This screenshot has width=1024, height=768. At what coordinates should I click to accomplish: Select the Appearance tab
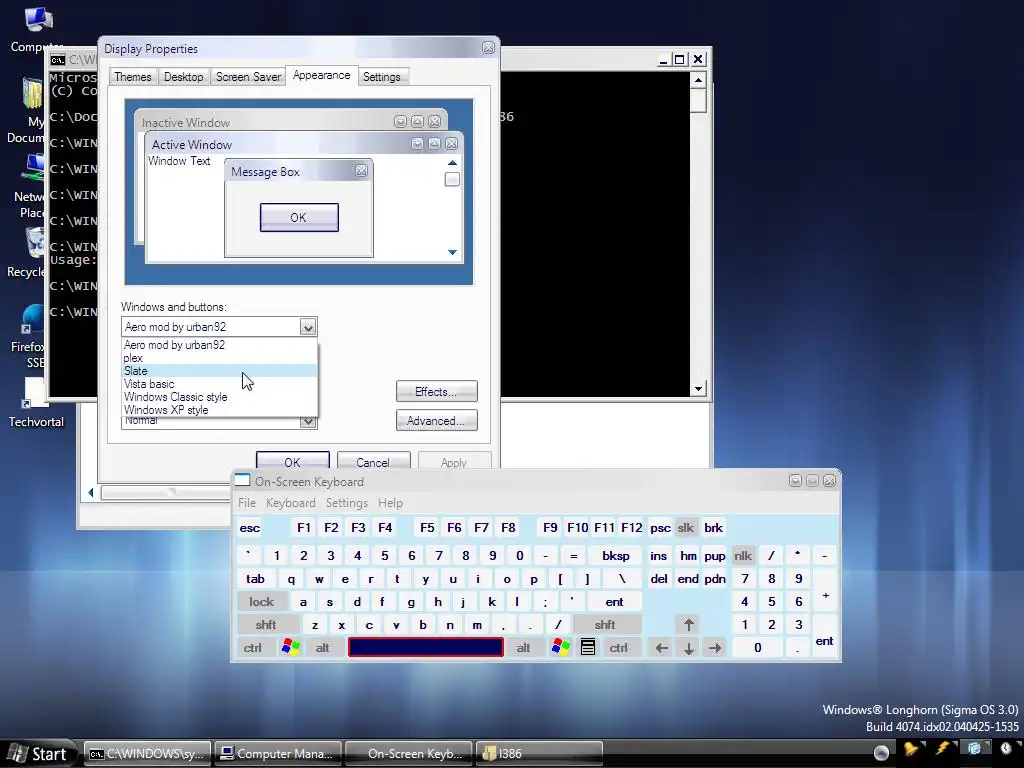coord(321,75)
